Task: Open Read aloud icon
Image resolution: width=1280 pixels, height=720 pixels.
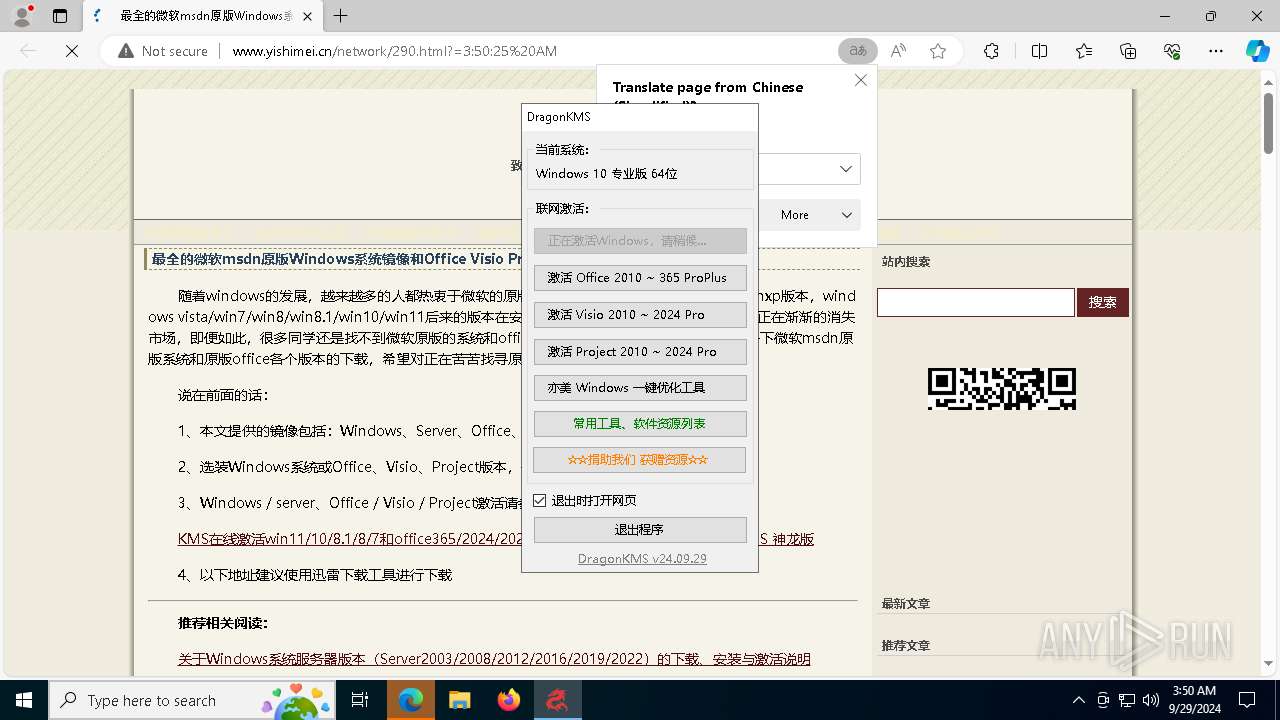Action: (x=898, y=51)
